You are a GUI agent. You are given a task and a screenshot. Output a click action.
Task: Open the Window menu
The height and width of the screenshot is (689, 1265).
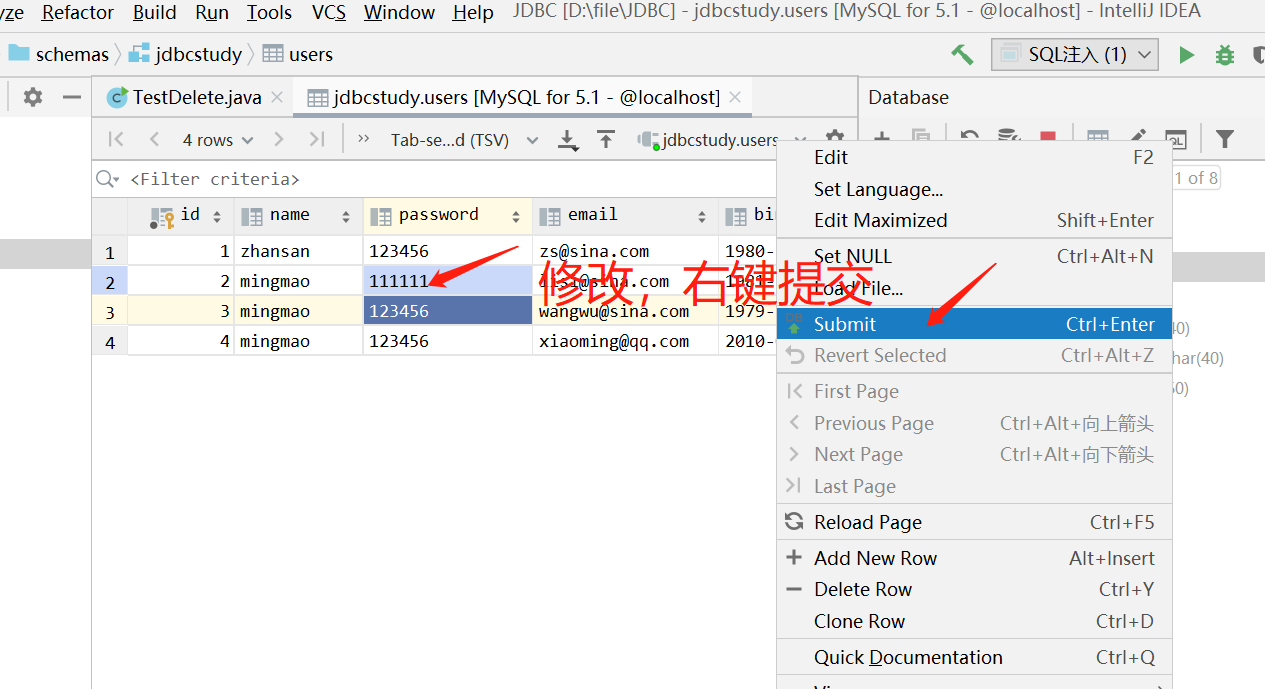[400, 12]
